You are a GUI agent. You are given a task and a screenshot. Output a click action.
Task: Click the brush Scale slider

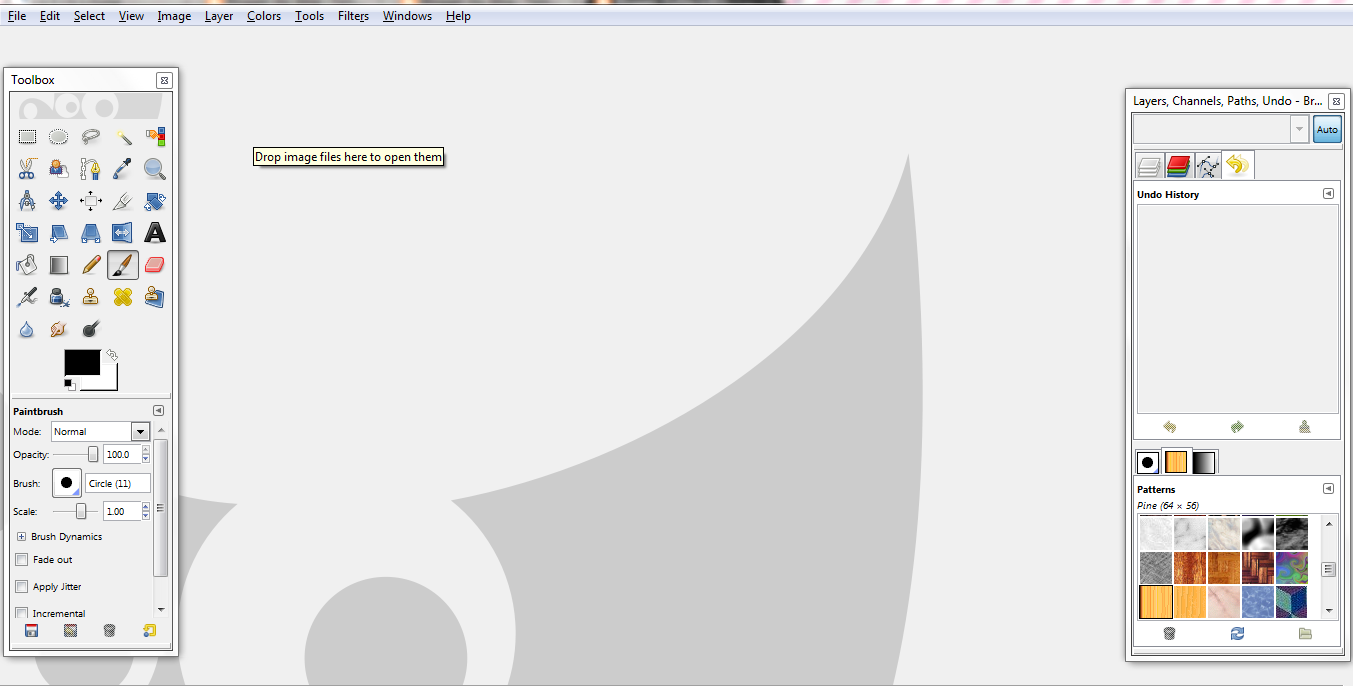tap(76, 511)
